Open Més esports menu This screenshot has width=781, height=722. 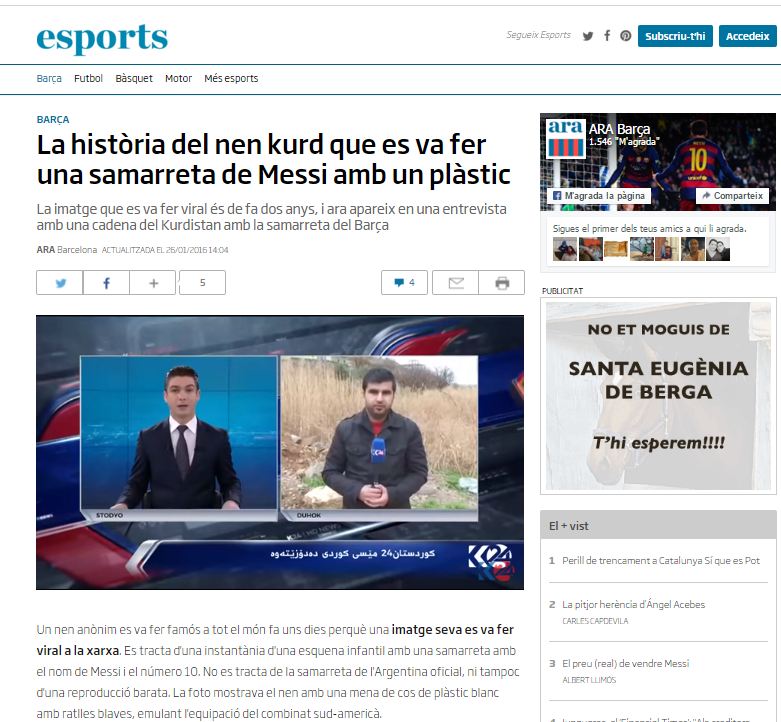[x=231, y=78]
